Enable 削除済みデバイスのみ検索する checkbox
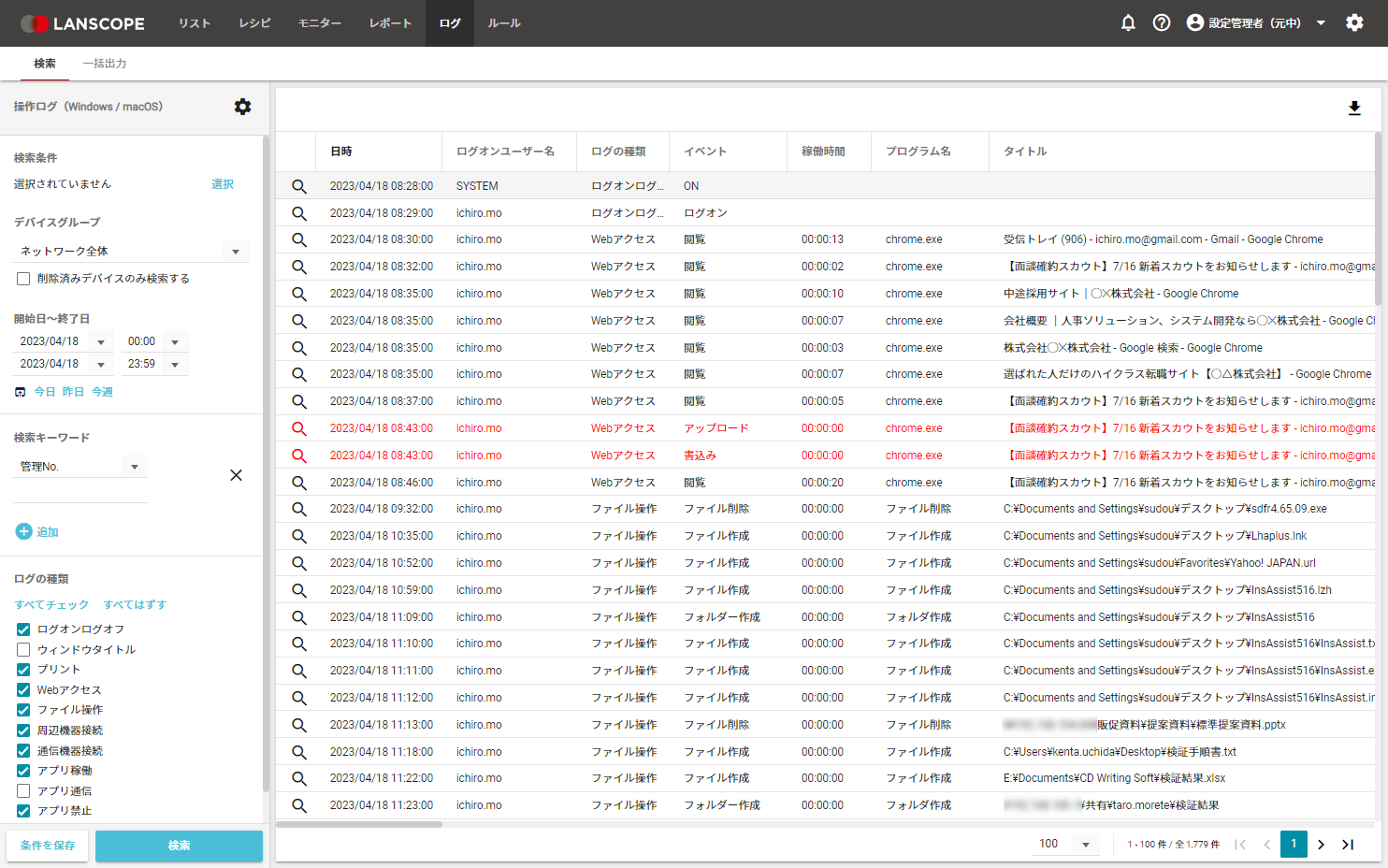The width and height of the screenshot is (1388, 868). pyautogui.click(x=23, y=279)
